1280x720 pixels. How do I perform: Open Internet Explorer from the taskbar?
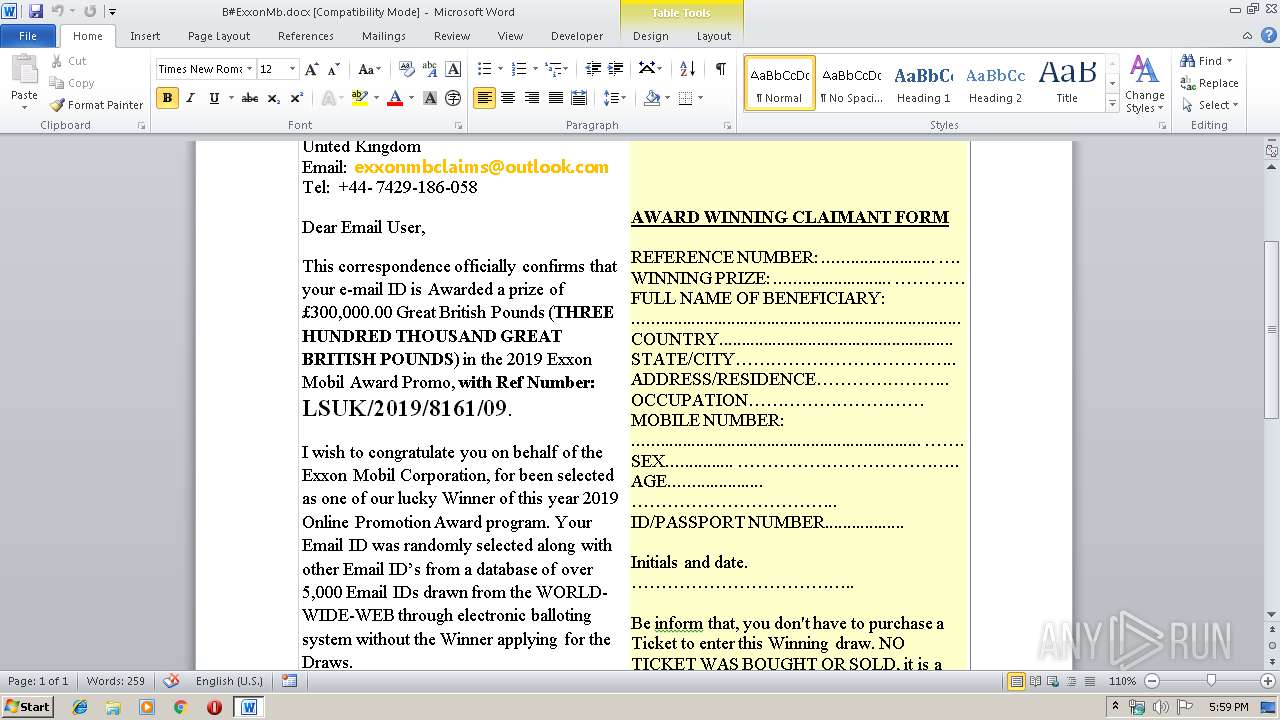[80, 707]
